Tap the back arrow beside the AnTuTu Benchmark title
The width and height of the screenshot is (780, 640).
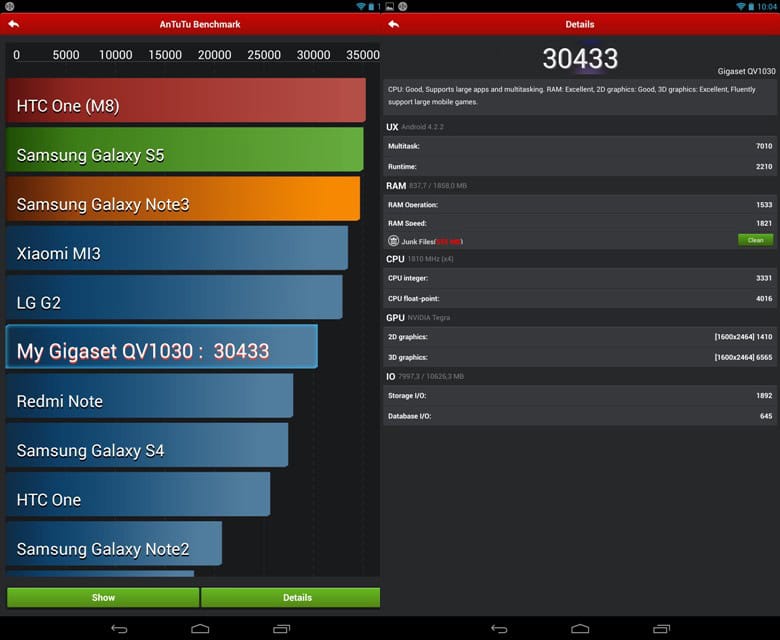click(13, 24)
